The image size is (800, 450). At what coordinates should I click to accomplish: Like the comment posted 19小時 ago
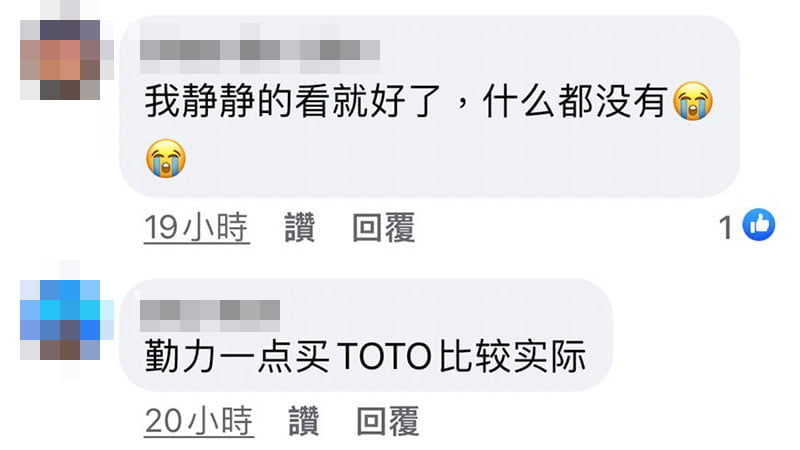coord(299,227)
